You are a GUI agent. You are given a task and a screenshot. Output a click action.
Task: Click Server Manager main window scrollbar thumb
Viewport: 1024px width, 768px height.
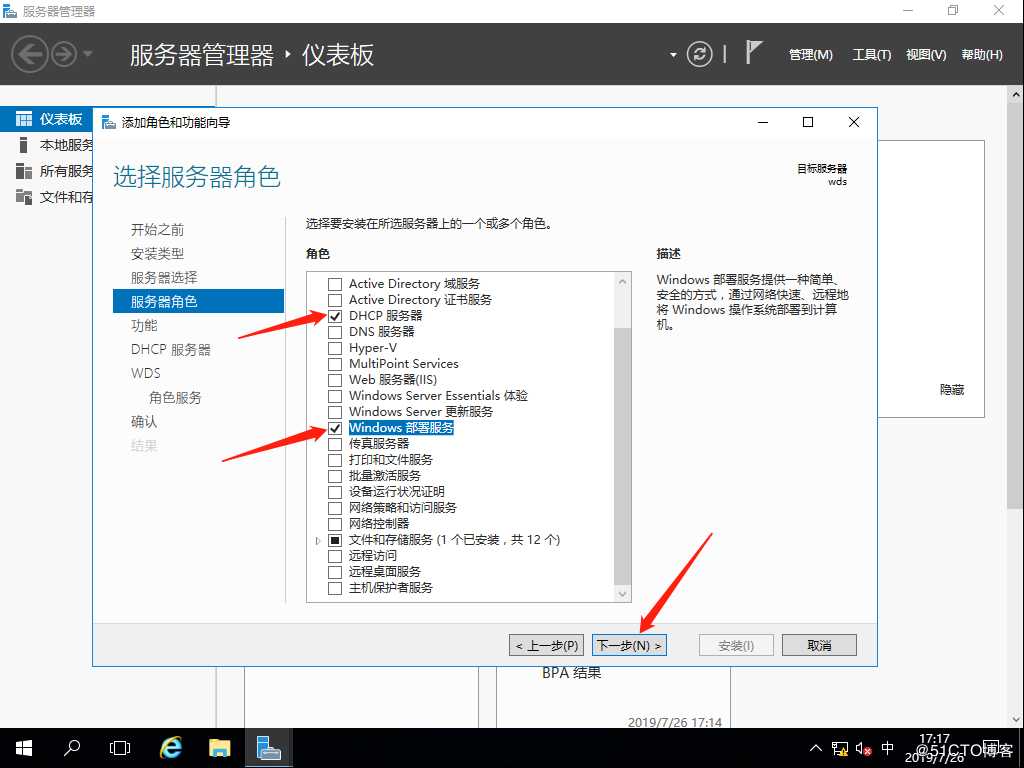pos(1016,306)
